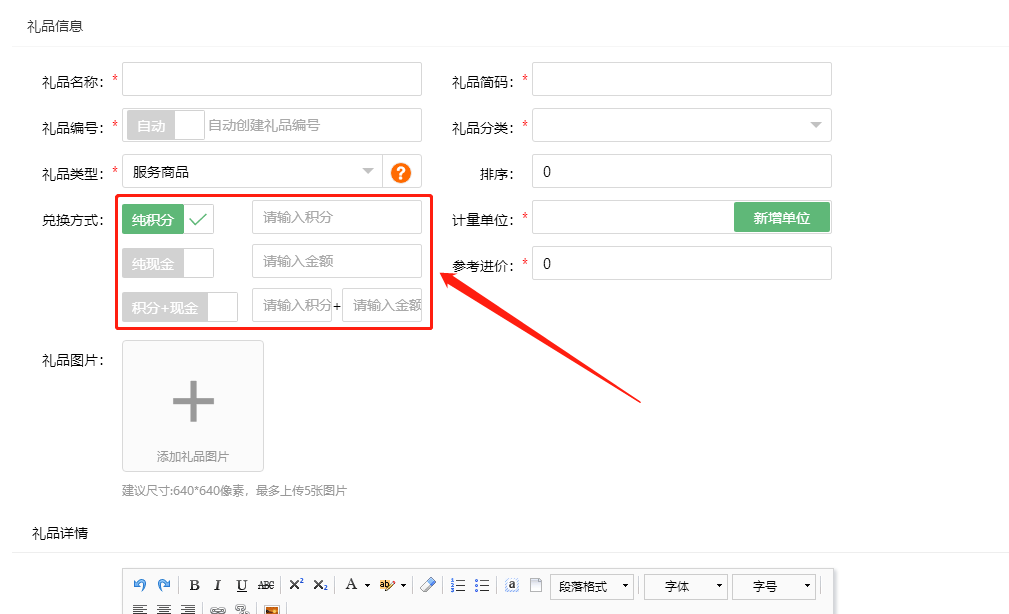Click the 礼品名称 input field
The width and height of the screenshot is (1009, 614).
(271, 79)
